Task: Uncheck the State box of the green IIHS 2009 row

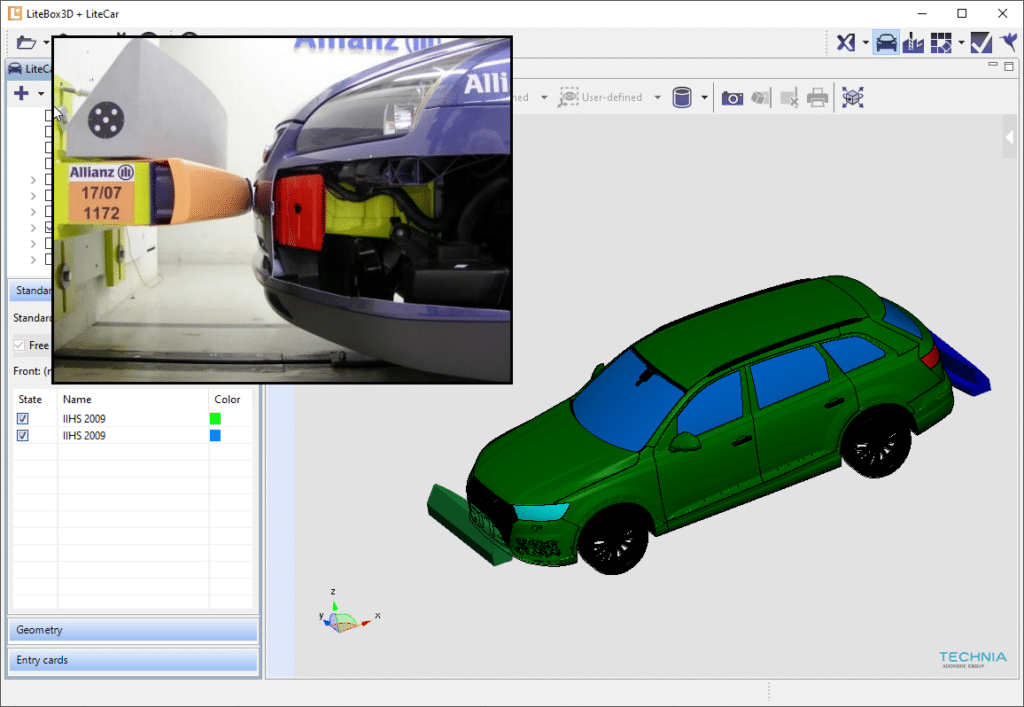Action: tap(23, 418)
